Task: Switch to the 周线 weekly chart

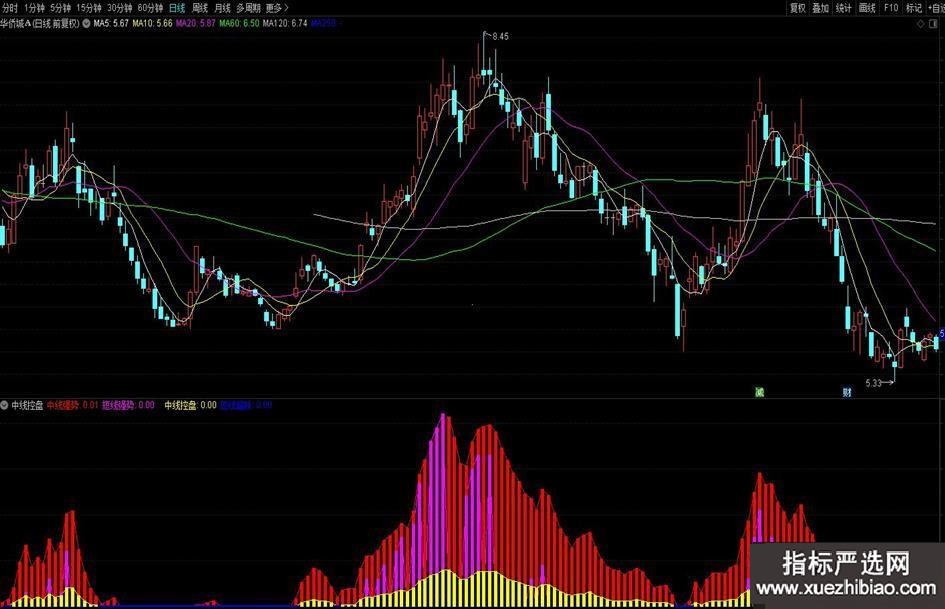Action: tap(199, 8)
